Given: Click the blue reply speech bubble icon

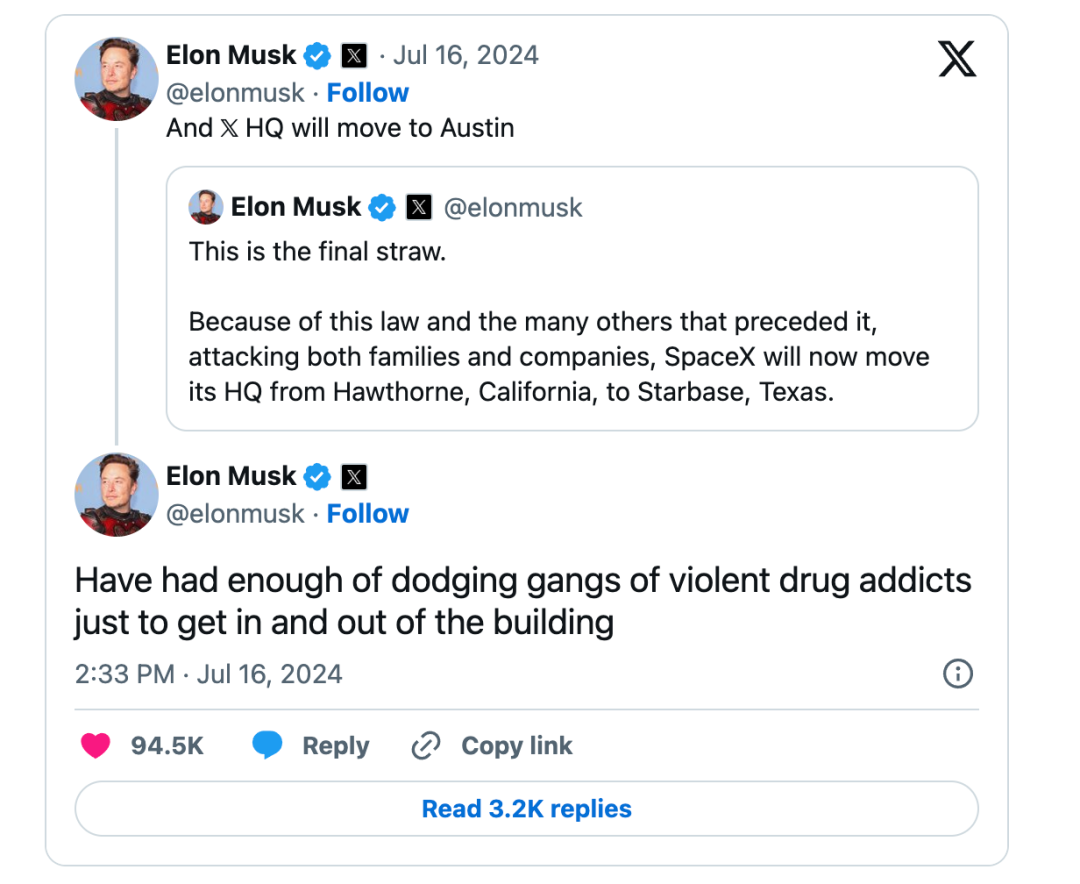Looking at the screenshot, I should click(267, 746).
